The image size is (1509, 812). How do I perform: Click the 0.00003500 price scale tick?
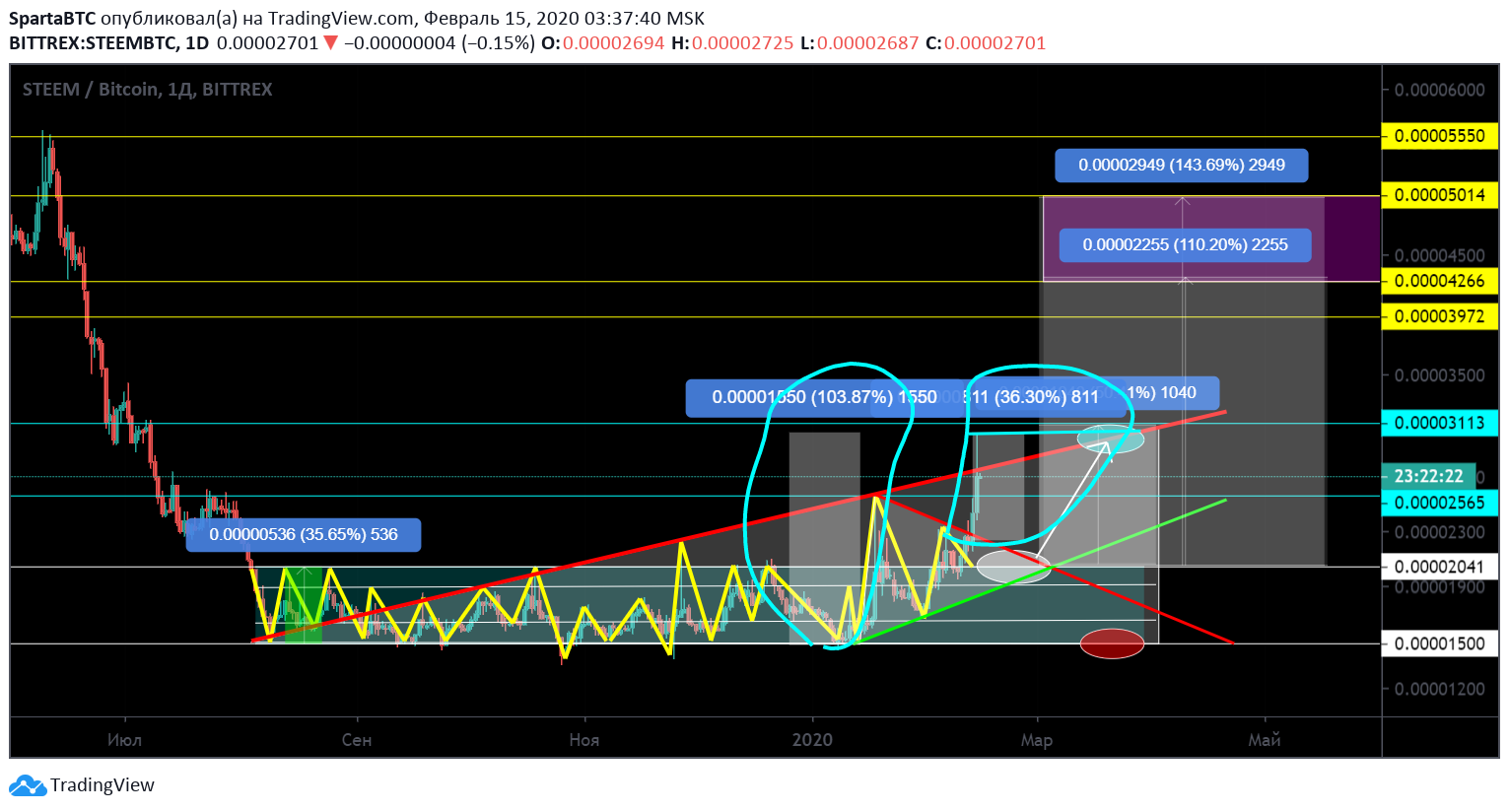tap(1439, 375)
